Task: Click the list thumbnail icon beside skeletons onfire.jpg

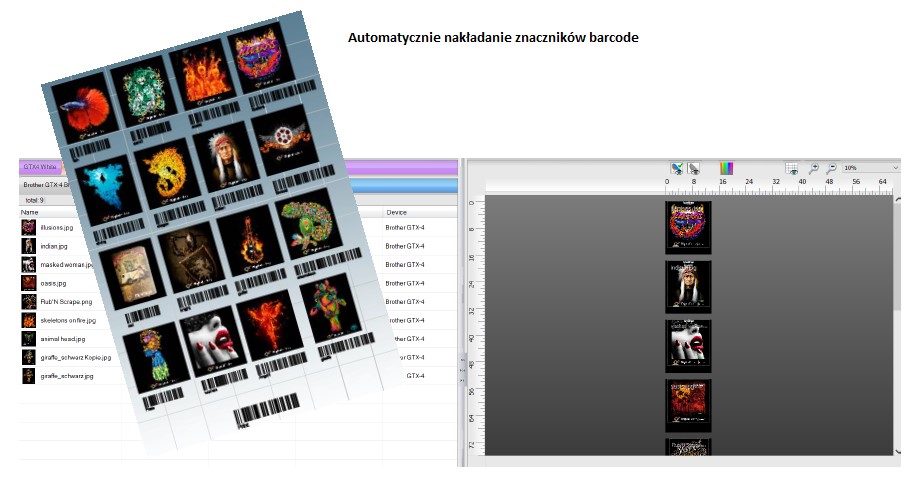Action: point(28,320)
